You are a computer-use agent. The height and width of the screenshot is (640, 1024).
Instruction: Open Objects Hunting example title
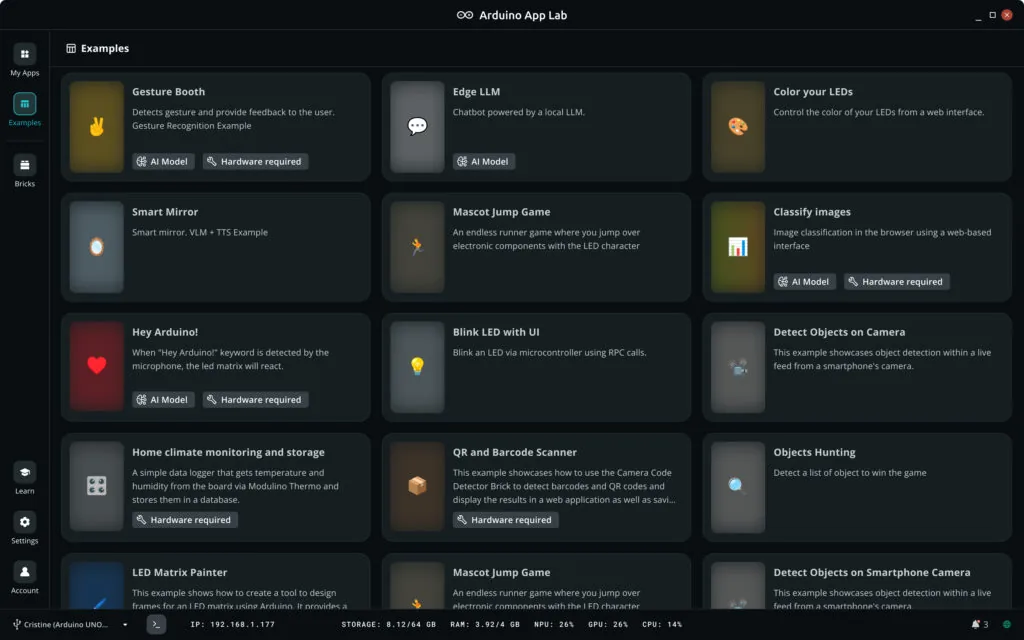point(814,453)
